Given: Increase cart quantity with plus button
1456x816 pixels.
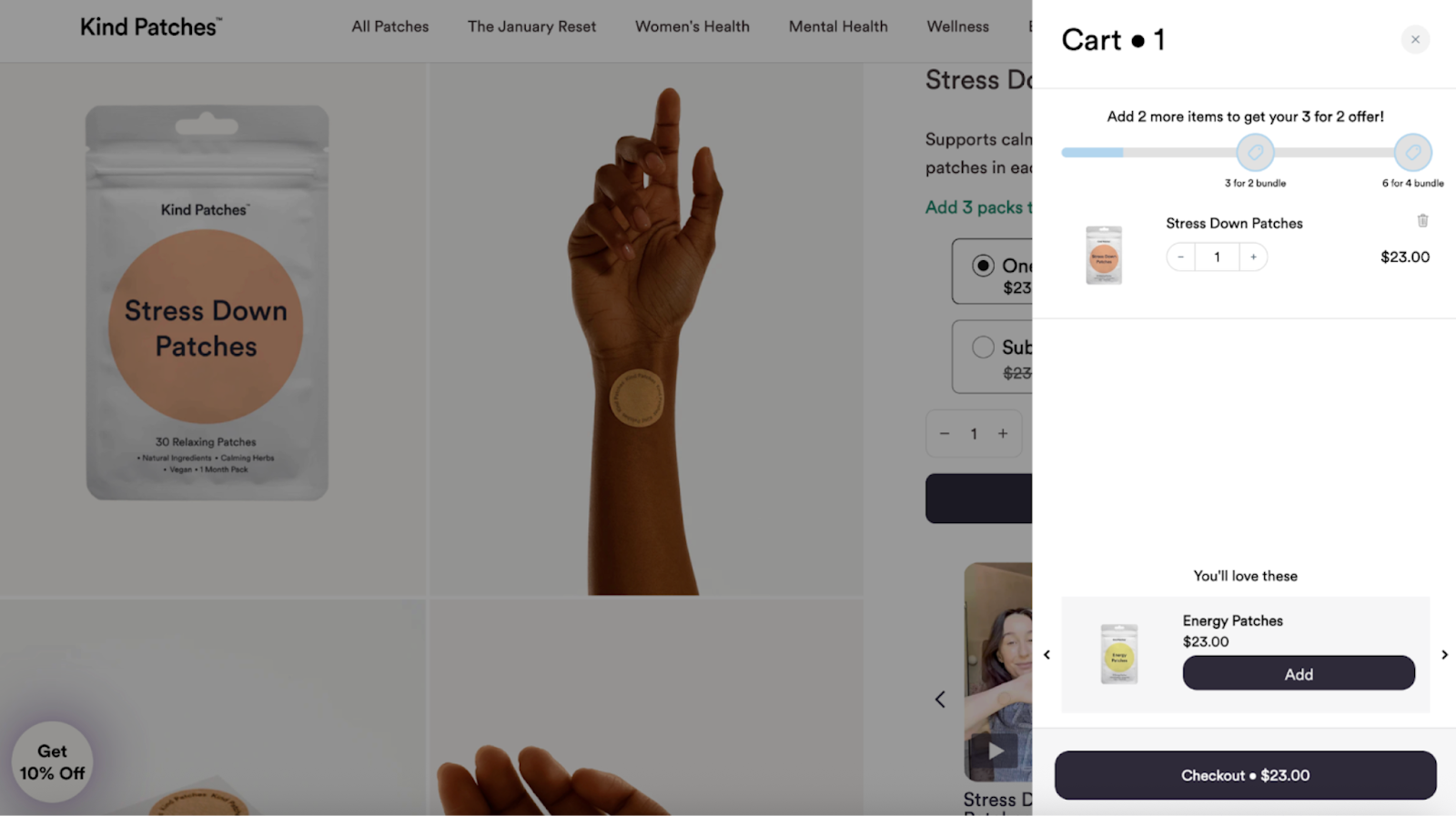Looking at the screenshot, I should pyautogui.click(x=1253, y=257).
